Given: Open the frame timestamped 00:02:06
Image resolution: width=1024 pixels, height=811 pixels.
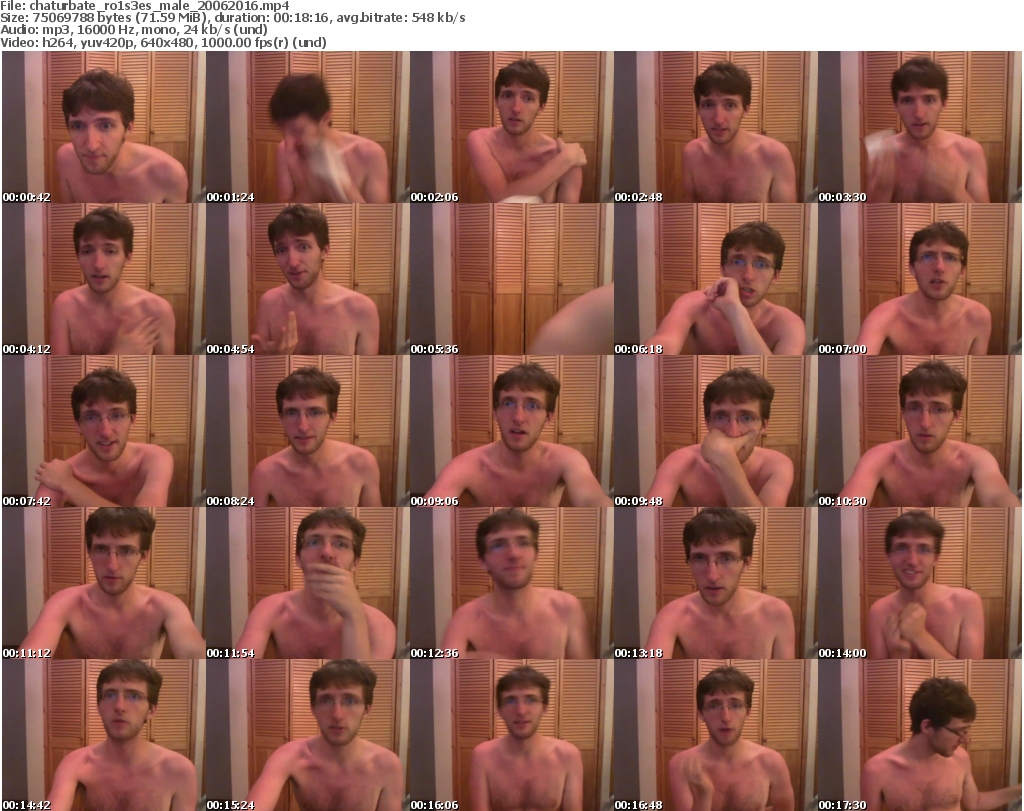Looking at the screenshot, I should (x=511, y=127).
